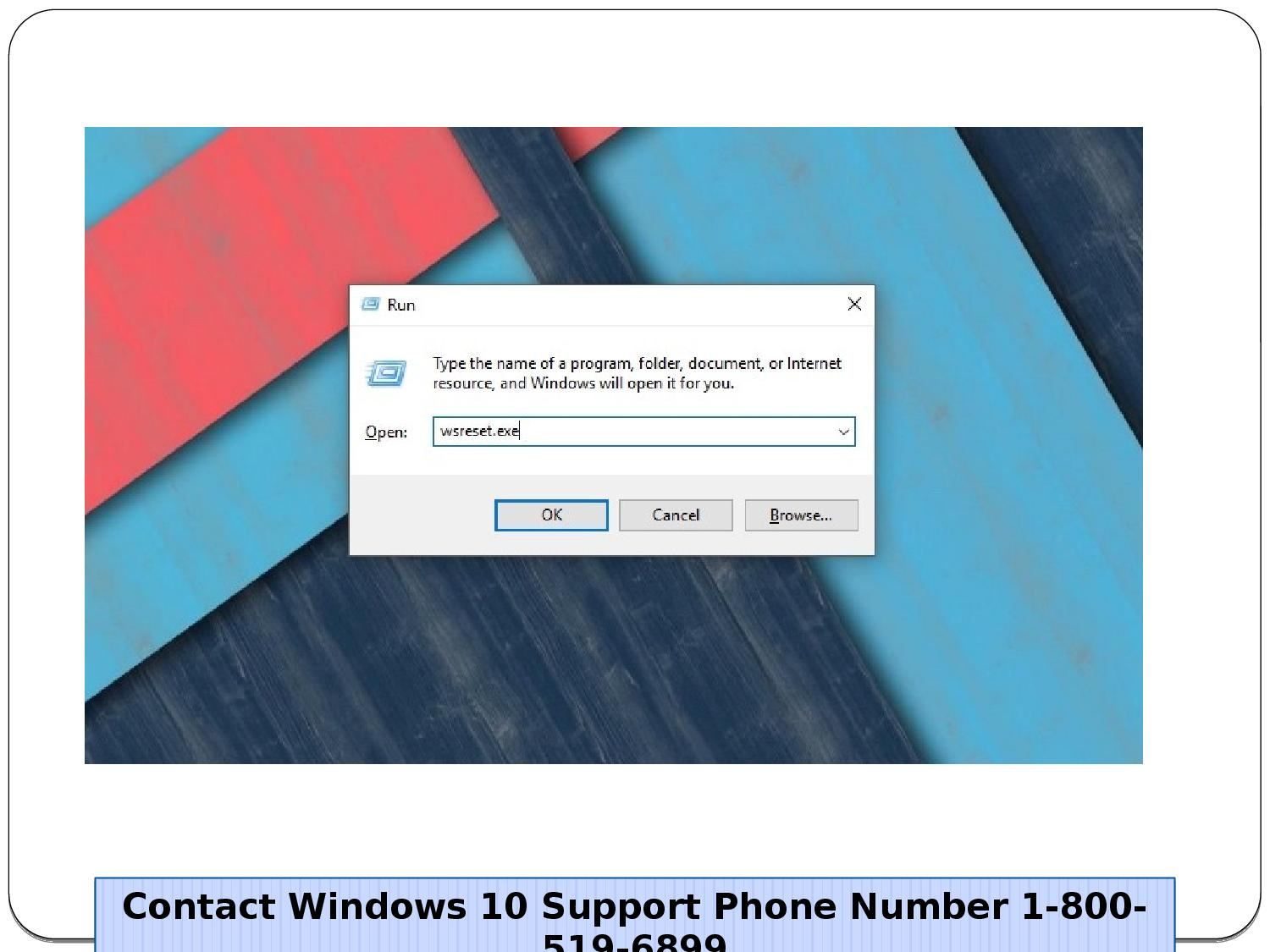
Task: Click on the wsreset.exe text in the Open field
Action: click(479, 431)
